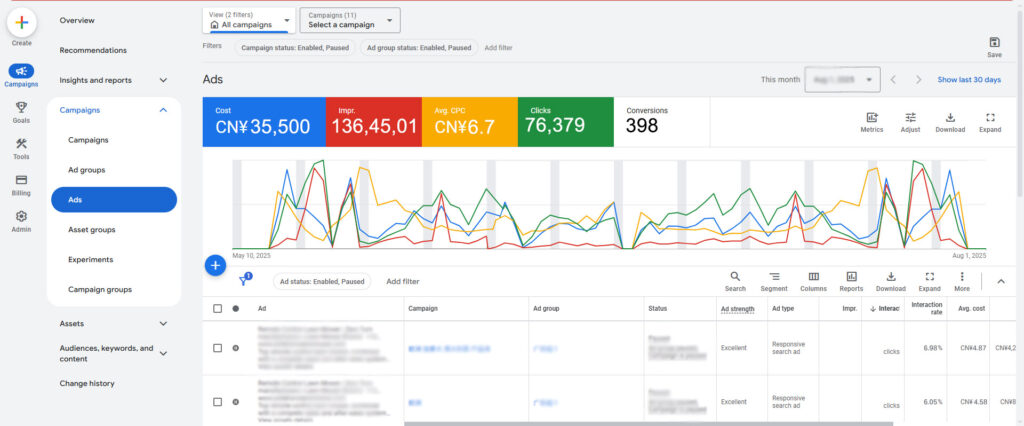
Task: Click the Show last 30 days link
Action: (968, 79)
